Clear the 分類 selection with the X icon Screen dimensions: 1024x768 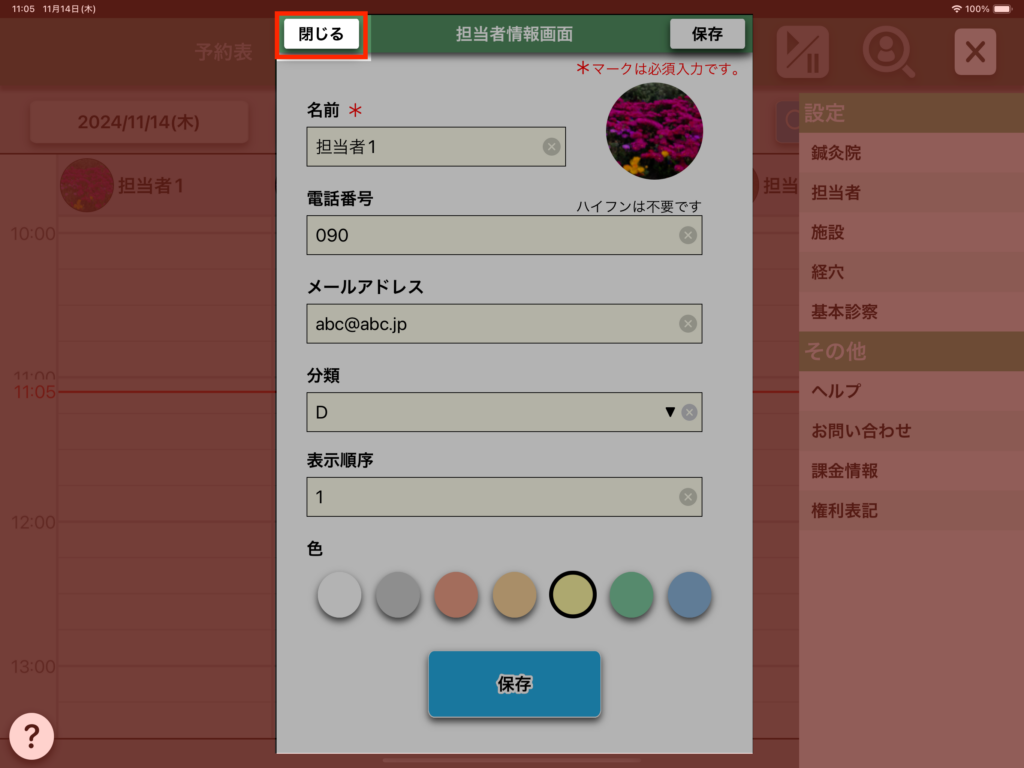(x=689, y=412)
